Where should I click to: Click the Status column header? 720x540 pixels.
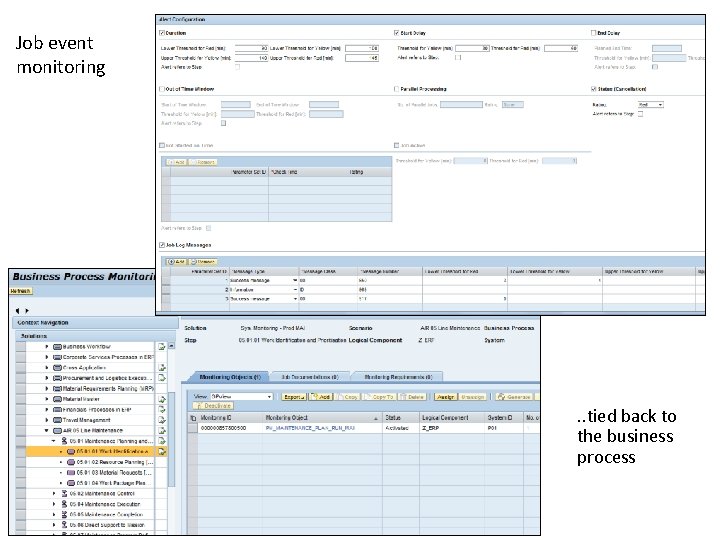[400, 418]
